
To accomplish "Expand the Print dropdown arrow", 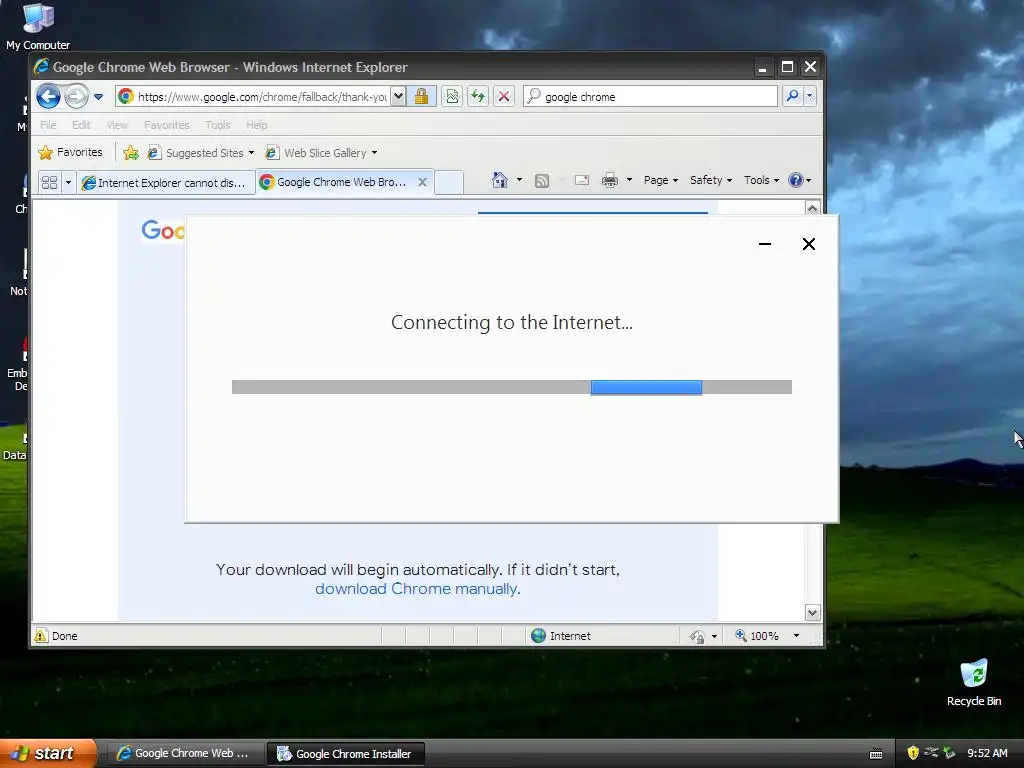I will click(x=630, y=180).
